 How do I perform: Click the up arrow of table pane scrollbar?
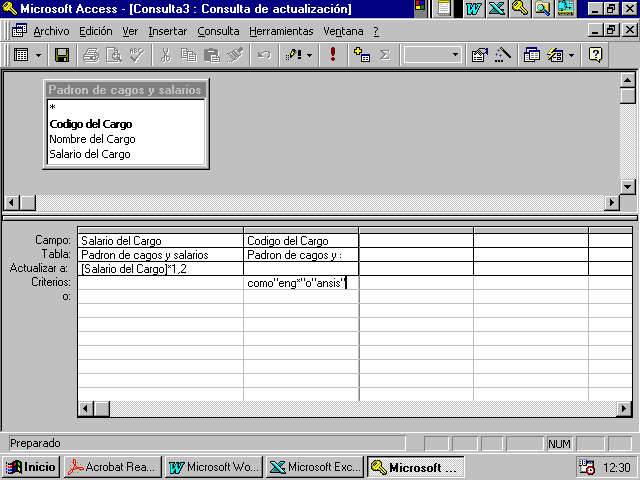627,80
